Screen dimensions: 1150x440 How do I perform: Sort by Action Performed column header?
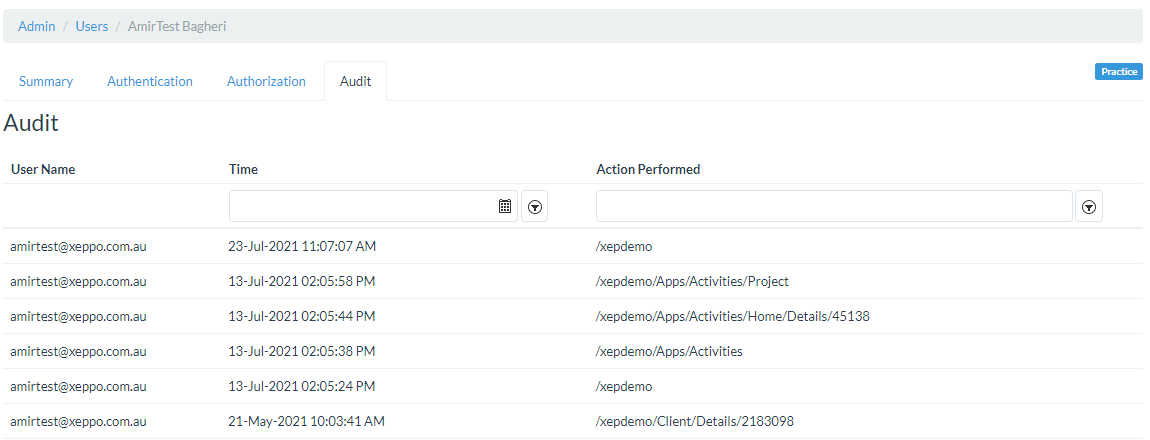(x=648, y=169)
